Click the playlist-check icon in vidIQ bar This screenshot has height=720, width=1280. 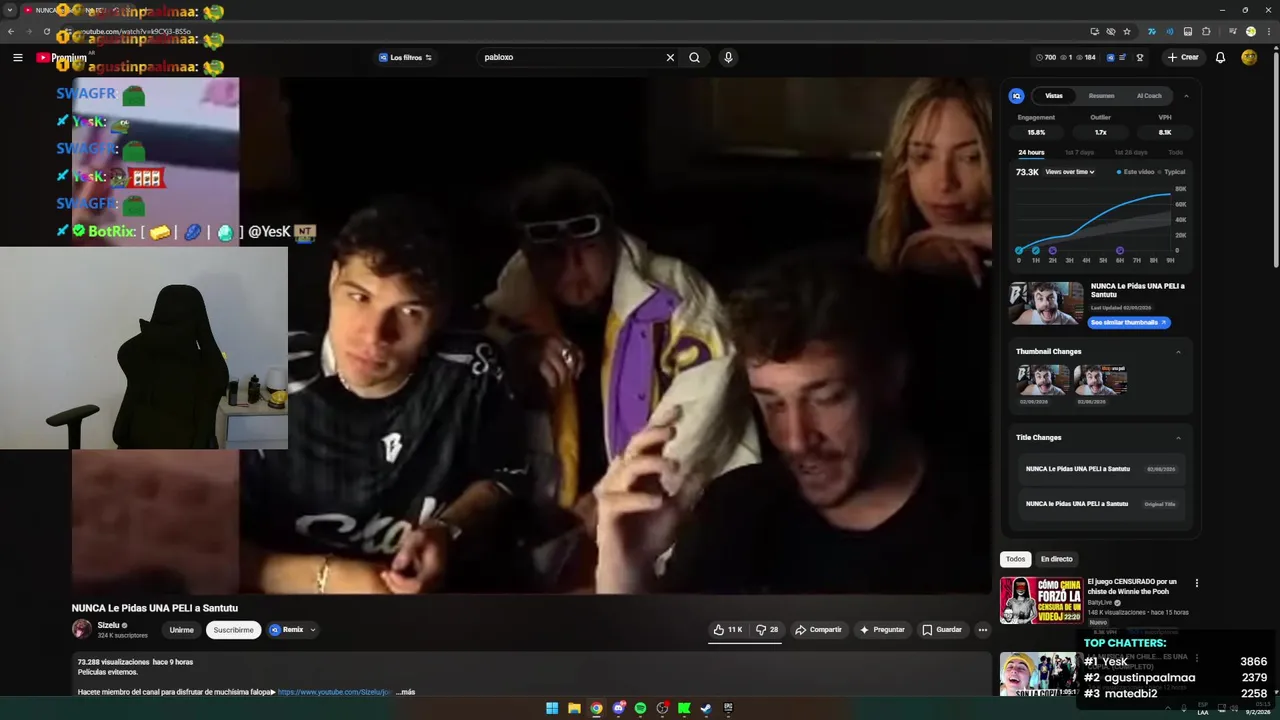click(x=1122, y=57)
